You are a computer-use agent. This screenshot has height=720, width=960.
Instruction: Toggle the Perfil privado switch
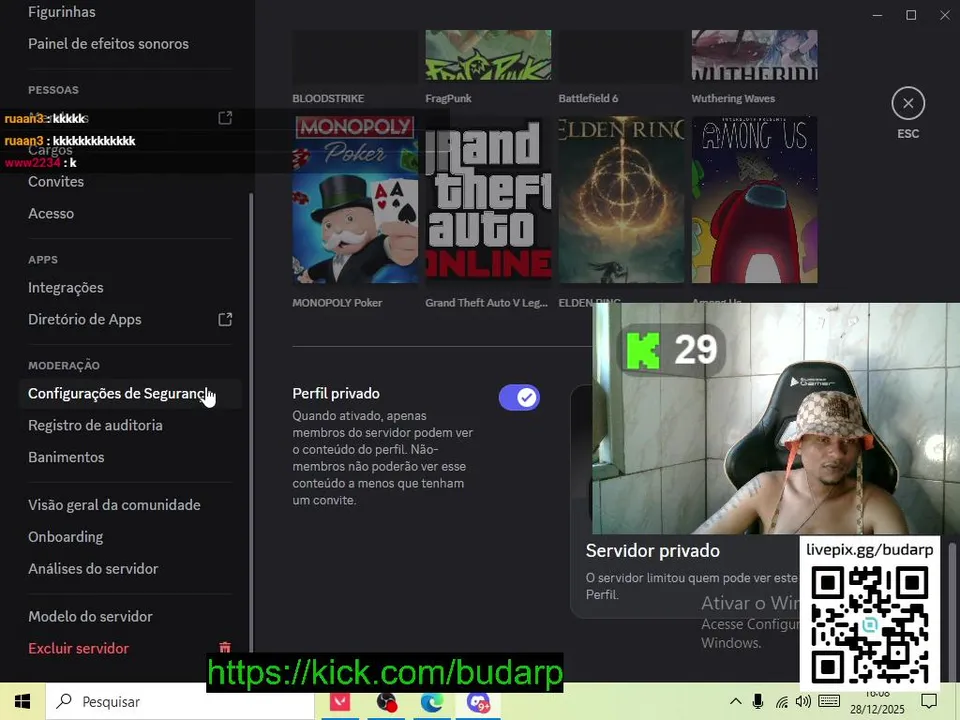click(519, 398)
